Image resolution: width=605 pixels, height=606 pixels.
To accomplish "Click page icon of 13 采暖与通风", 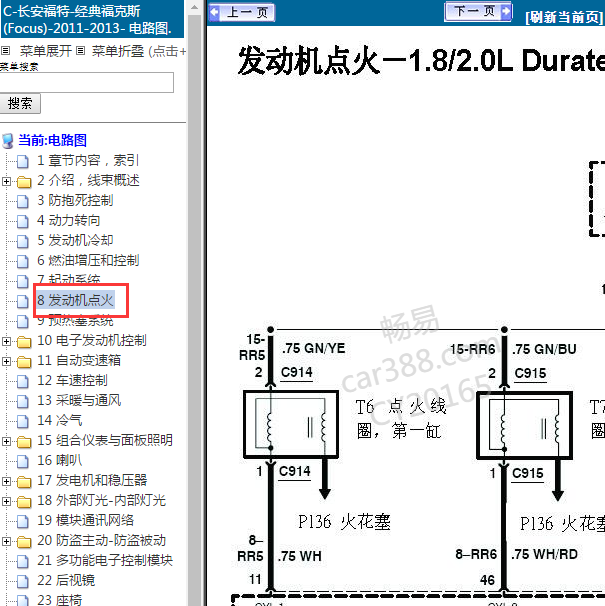I will (x=23, y=402).
